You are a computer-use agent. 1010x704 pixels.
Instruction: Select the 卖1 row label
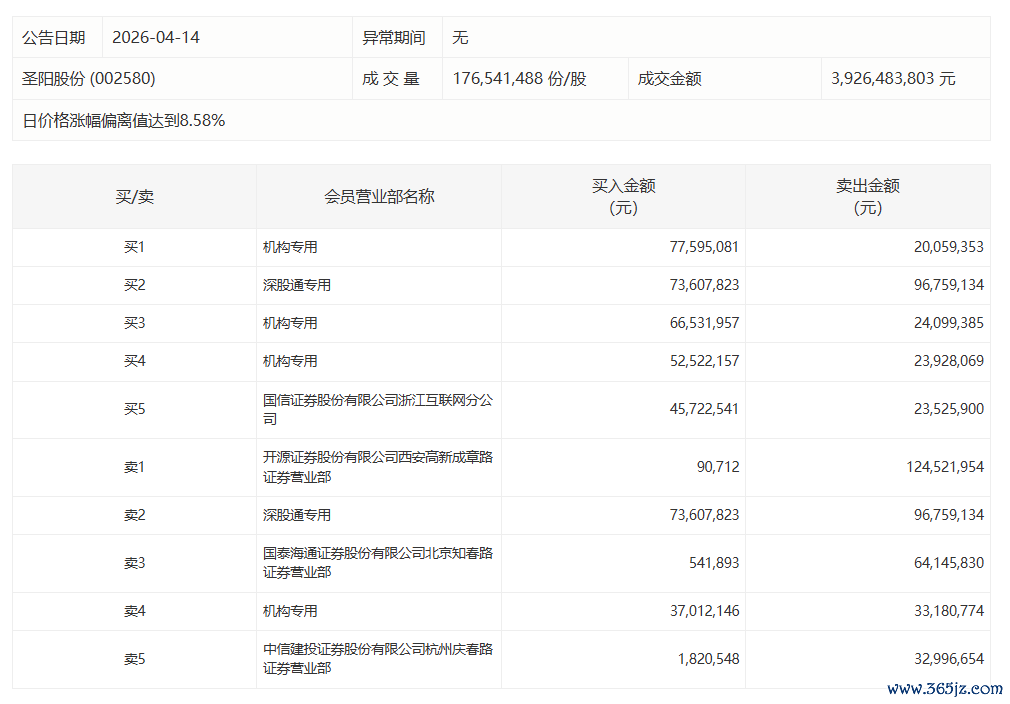[x=135, y=467]
